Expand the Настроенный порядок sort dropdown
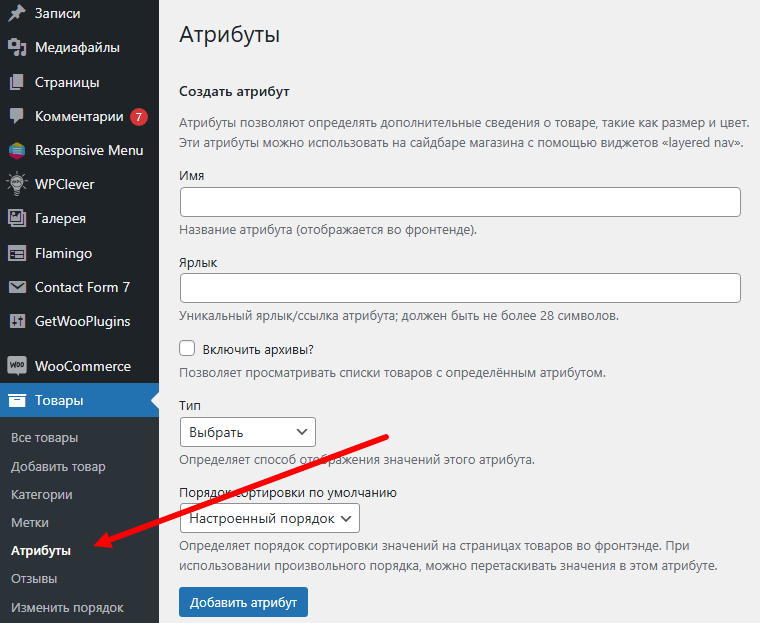This screenshot has height=623, width=762. point(270,518)
